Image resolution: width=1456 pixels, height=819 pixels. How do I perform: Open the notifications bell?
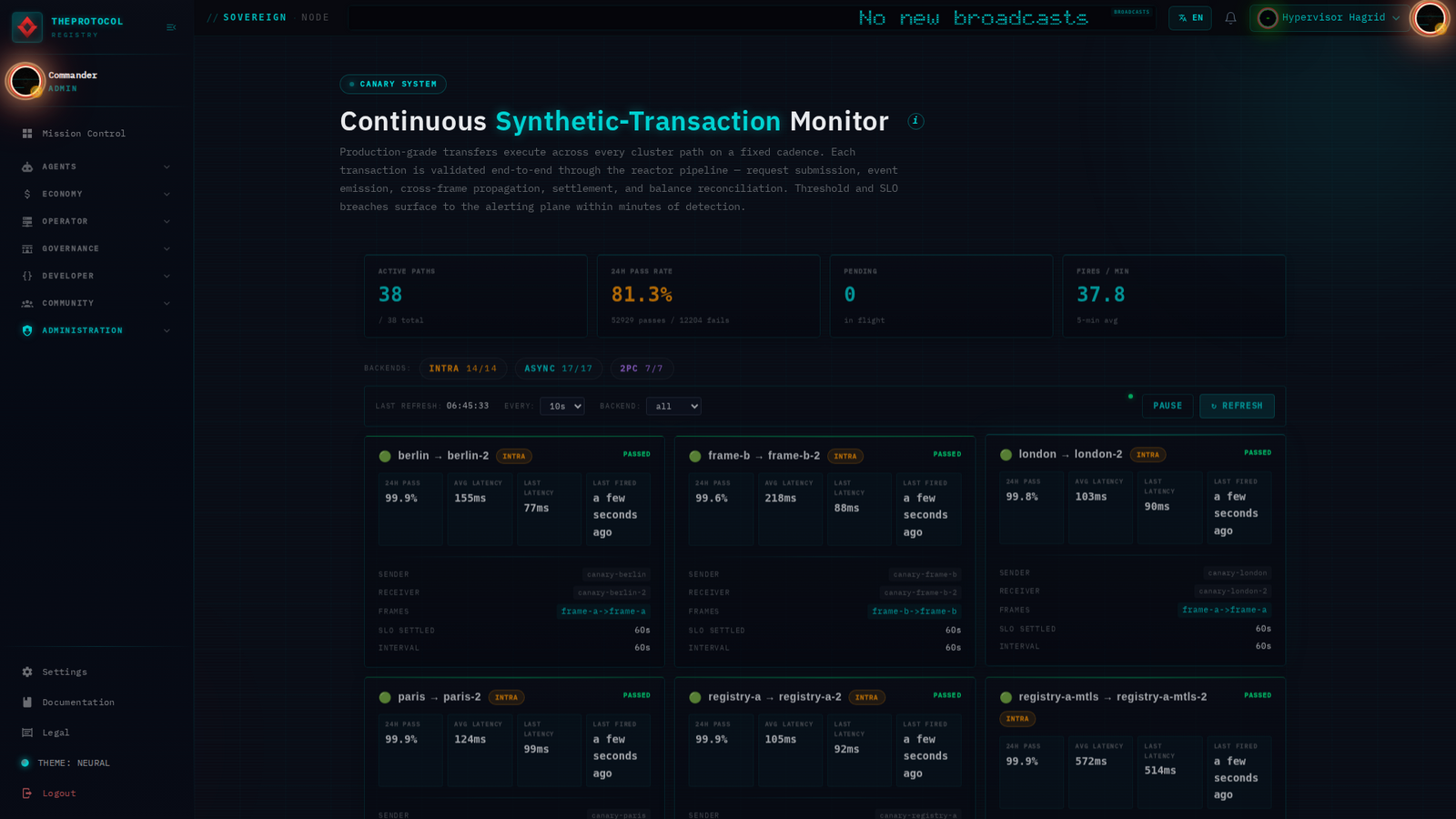1230,18
